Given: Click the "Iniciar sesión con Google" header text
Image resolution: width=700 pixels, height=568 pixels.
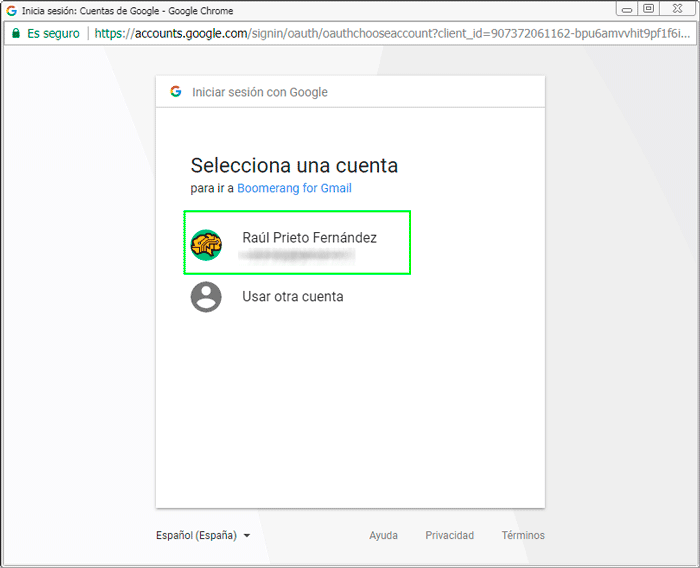Looking at the screenshot, I should point(260,92).
